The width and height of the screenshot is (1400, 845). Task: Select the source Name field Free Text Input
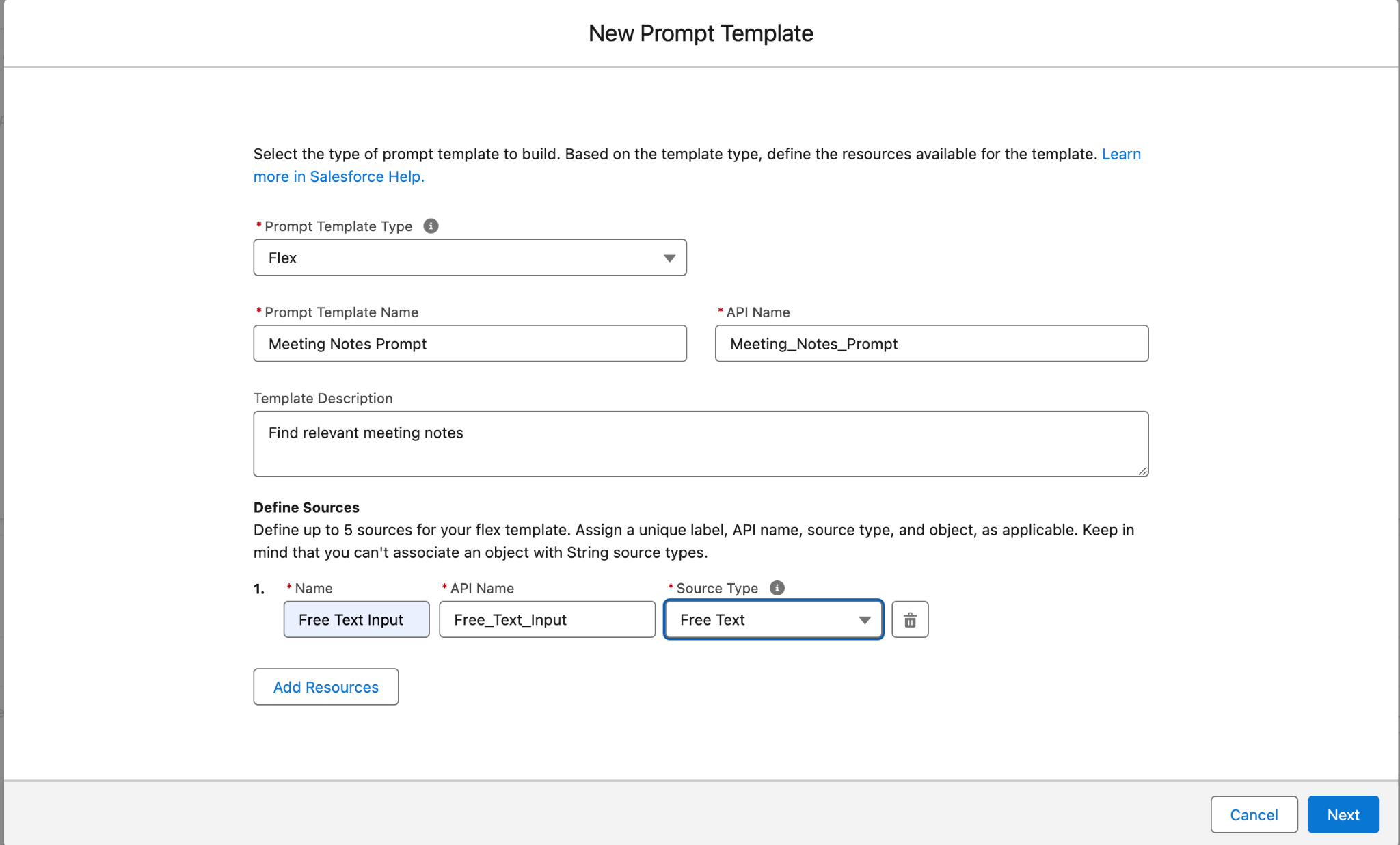coord(356,620)
